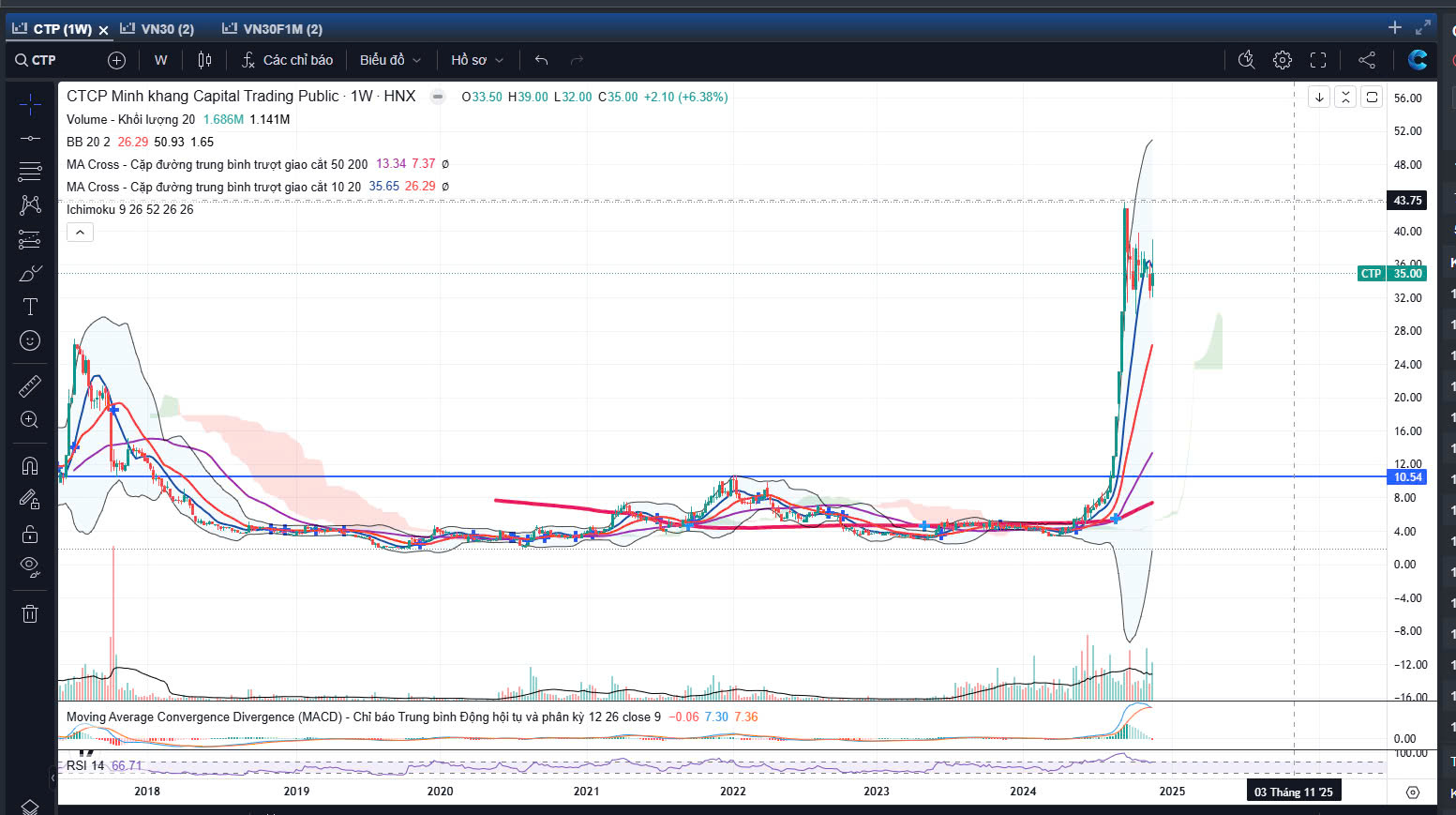Activate the zoom in tool

point(30,419)
